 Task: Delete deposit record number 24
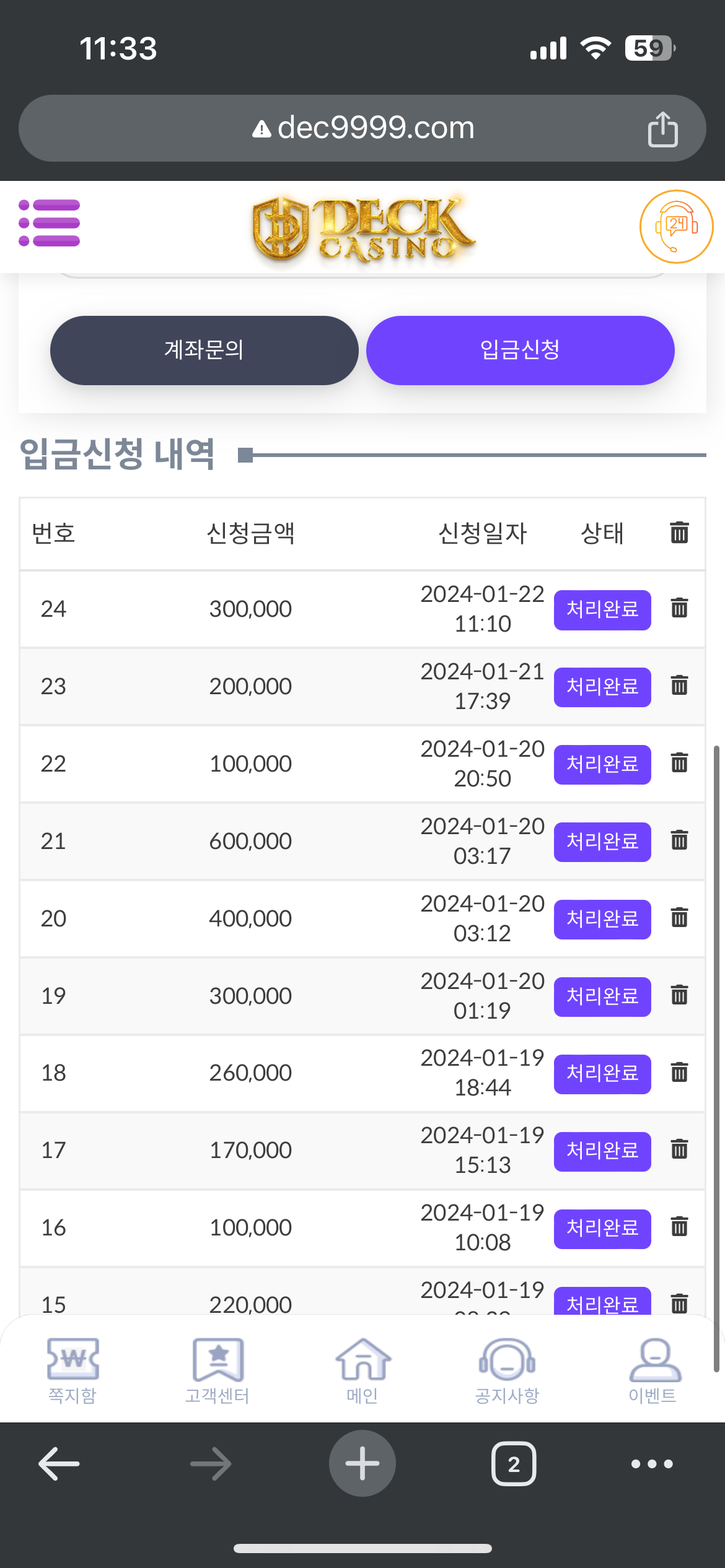679,608
